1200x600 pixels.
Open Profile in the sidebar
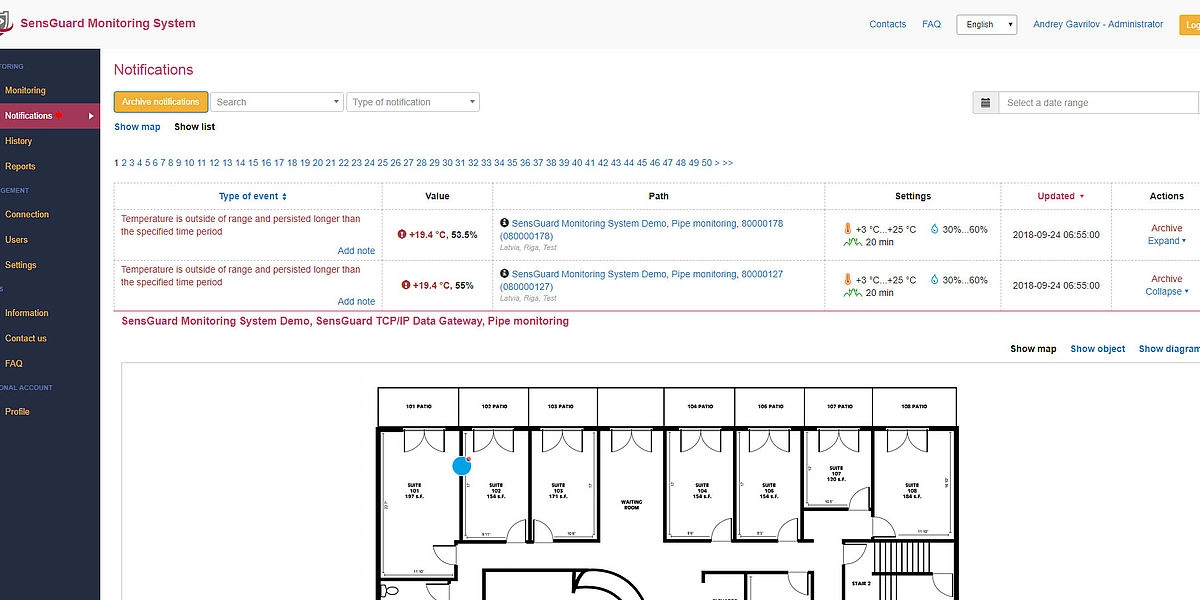17,412
